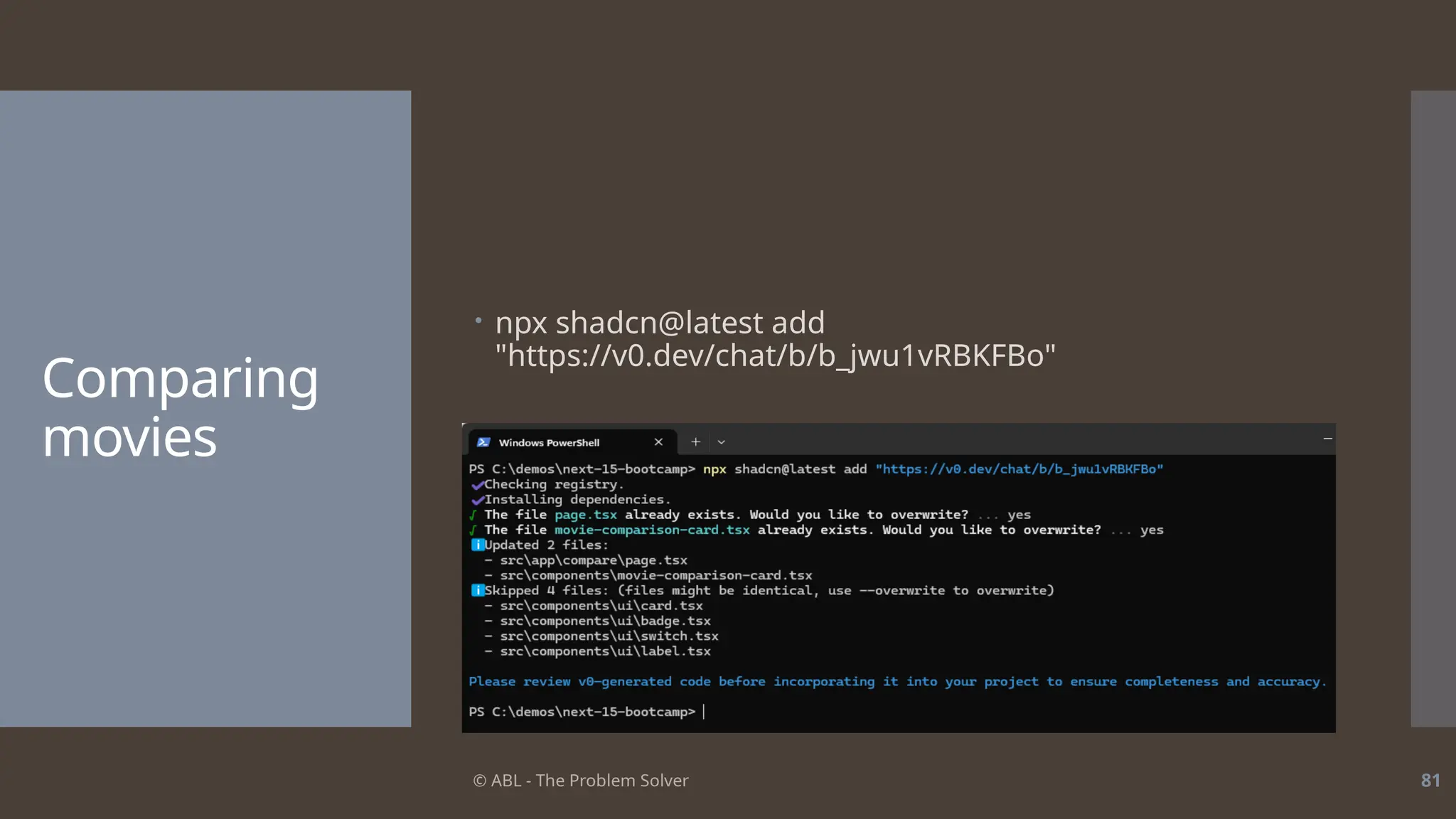Viewport: 1456px width, 819px height.
Task: Click src\components\movie-comparison-card.tsx line
Action: (655, 575)
